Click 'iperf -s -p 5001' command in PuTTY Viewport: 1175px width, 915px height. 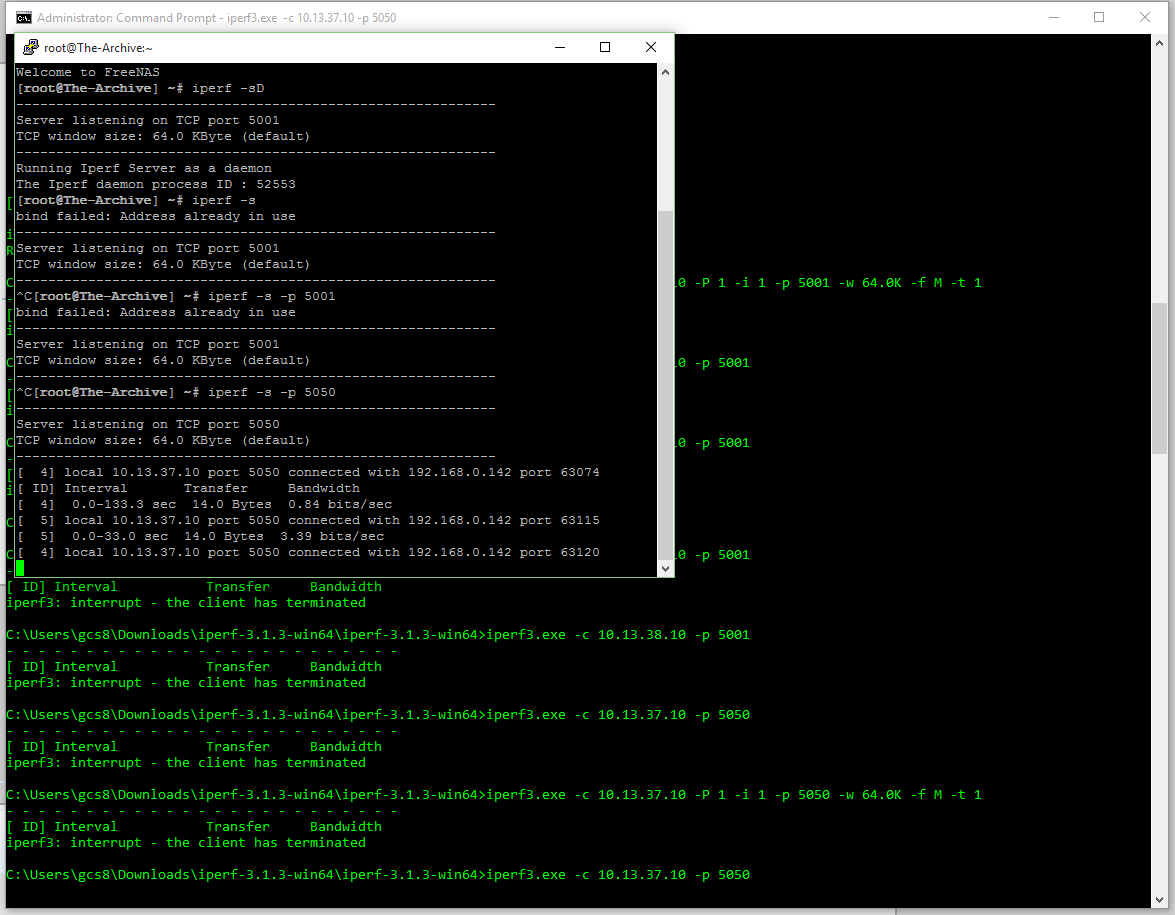click(271, 296)
